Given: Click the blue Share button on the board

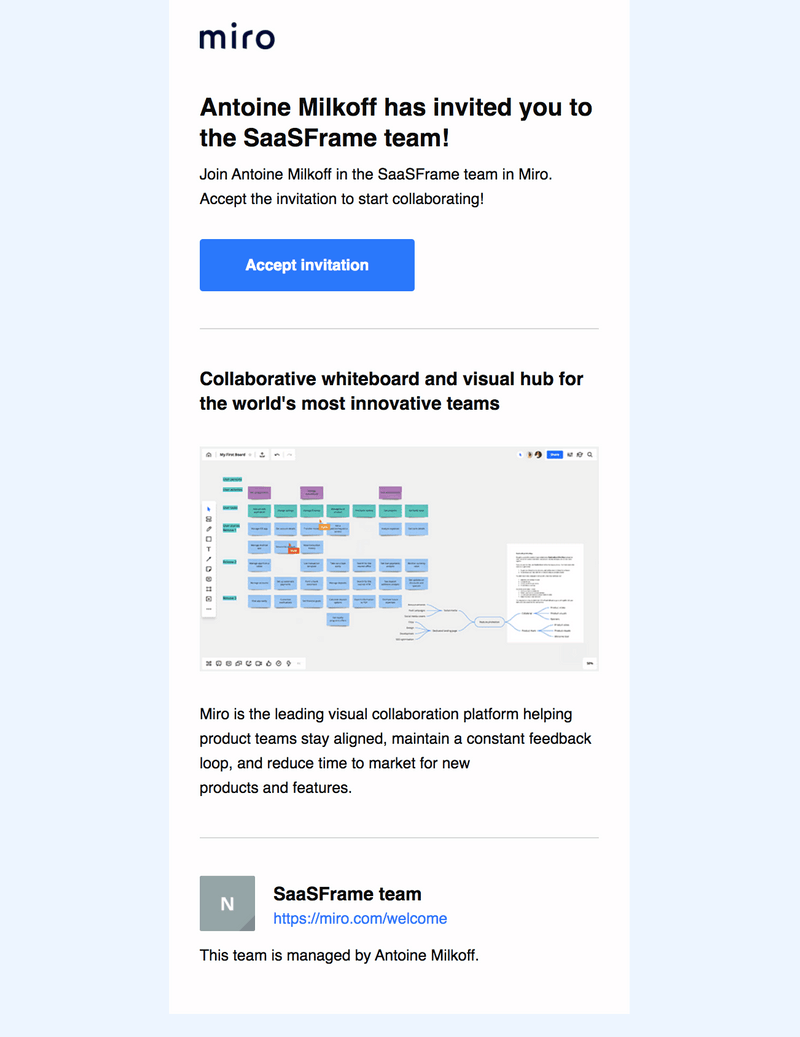Looking at the screenshot, I should (554, 455).
